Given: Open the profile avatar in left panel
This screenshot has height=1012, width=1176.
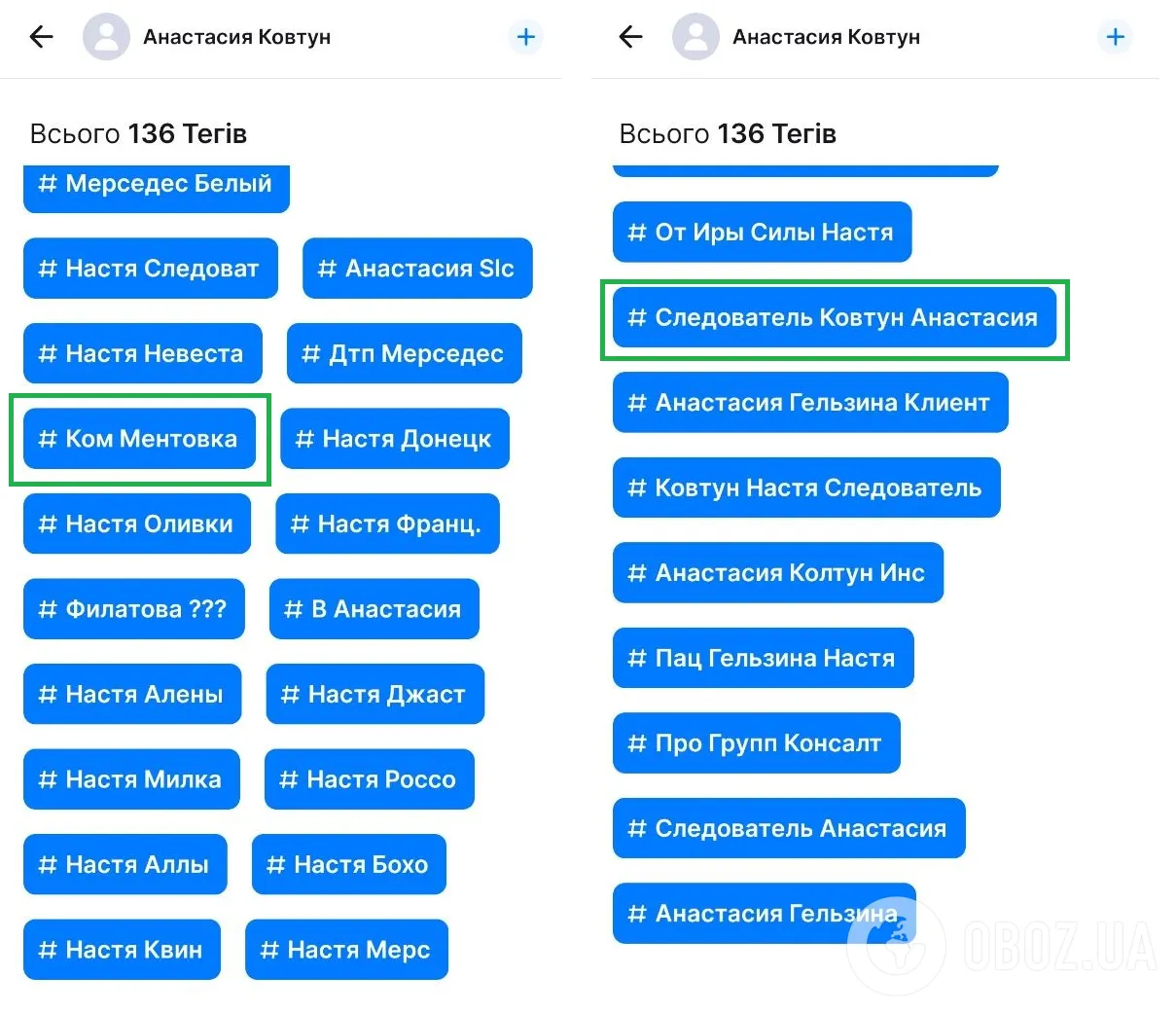Looking at the screenshot, I should coord(106,37).
